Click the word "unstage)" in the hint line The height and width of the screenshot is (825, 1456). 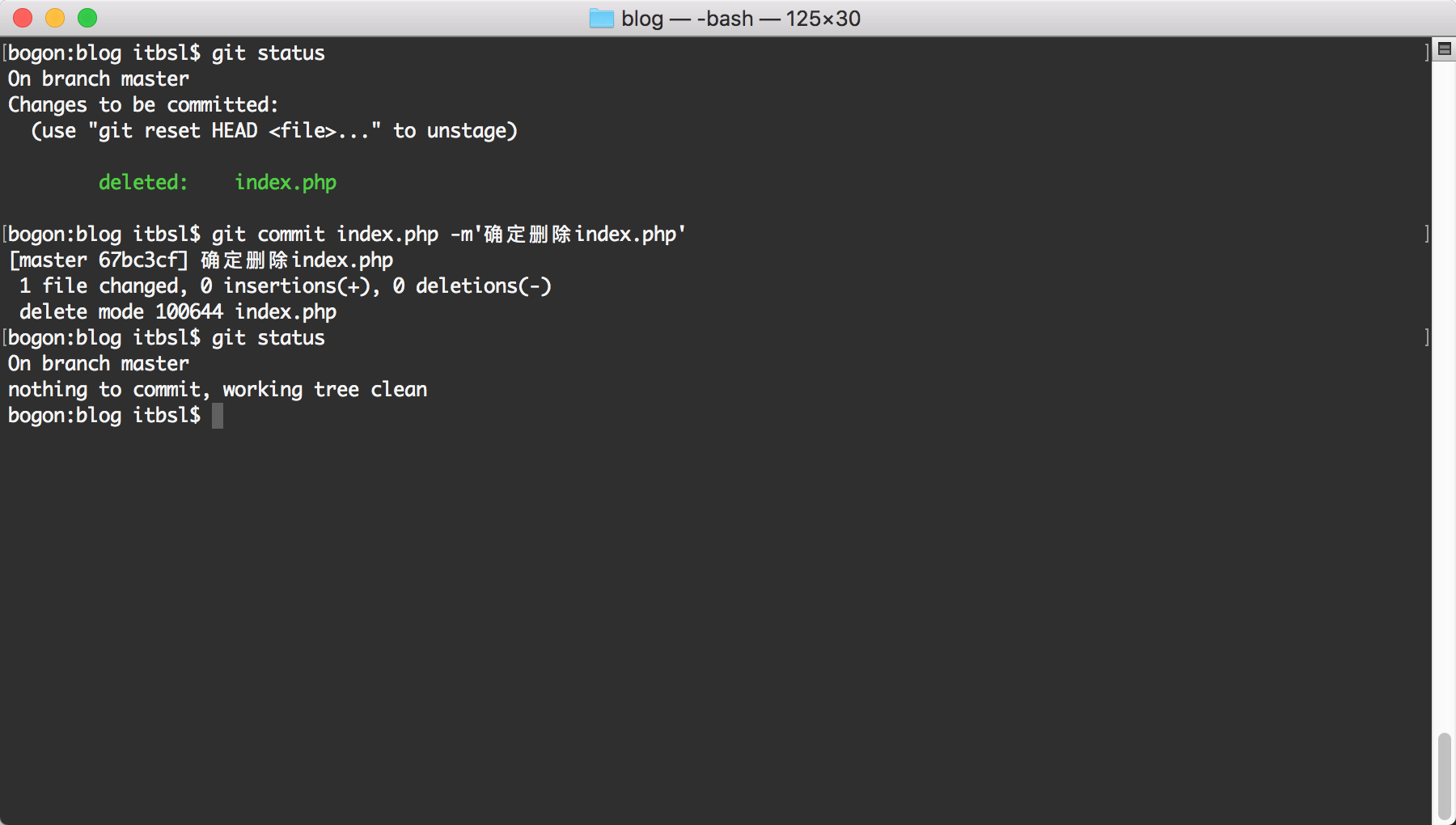(x=472, y=131)
